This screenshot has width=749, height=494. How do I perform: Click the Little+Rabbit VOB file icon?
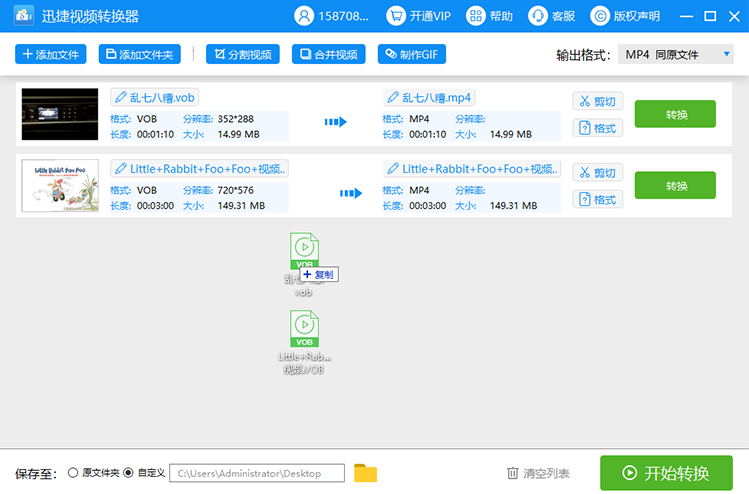[304, 327]
